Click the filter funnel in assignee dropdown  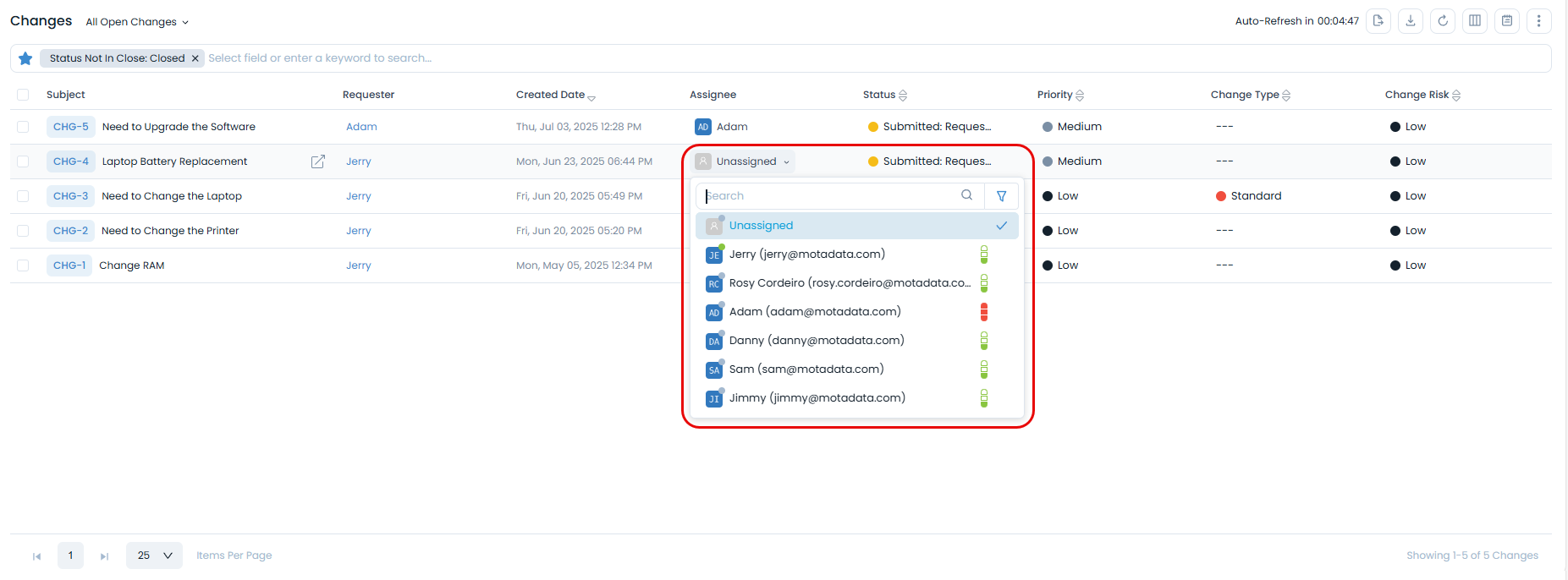pos(1001,196)
